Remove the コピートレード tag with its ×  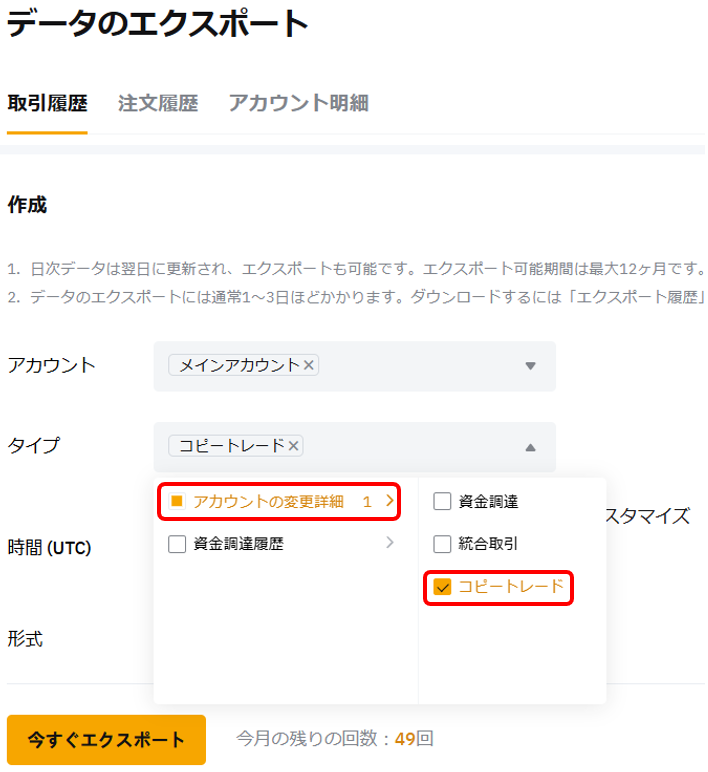click(x=294, y=446)
